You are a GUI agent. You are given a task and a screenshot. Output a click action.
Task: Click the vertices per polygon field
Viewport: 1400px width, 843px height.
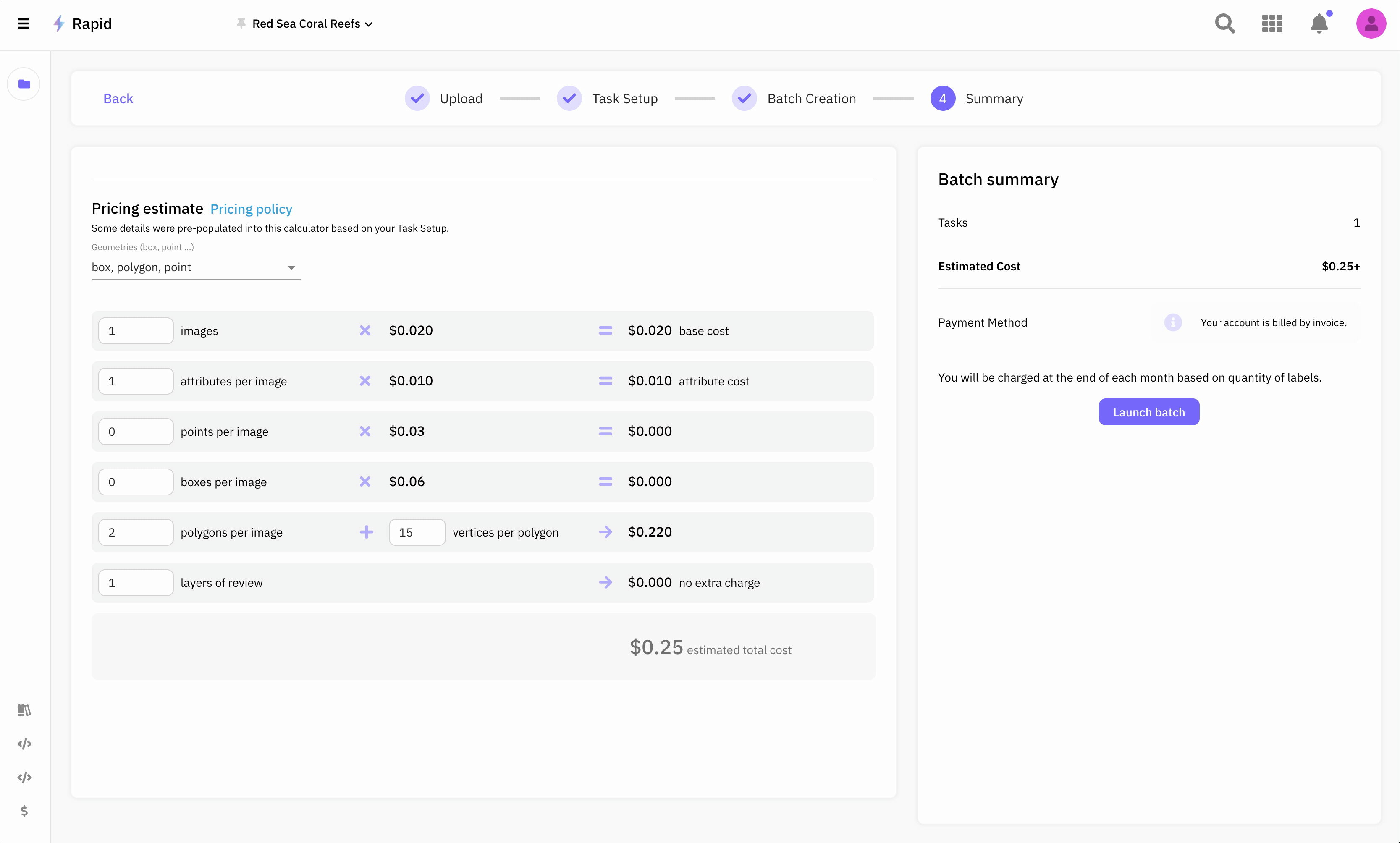coord(417,532)
